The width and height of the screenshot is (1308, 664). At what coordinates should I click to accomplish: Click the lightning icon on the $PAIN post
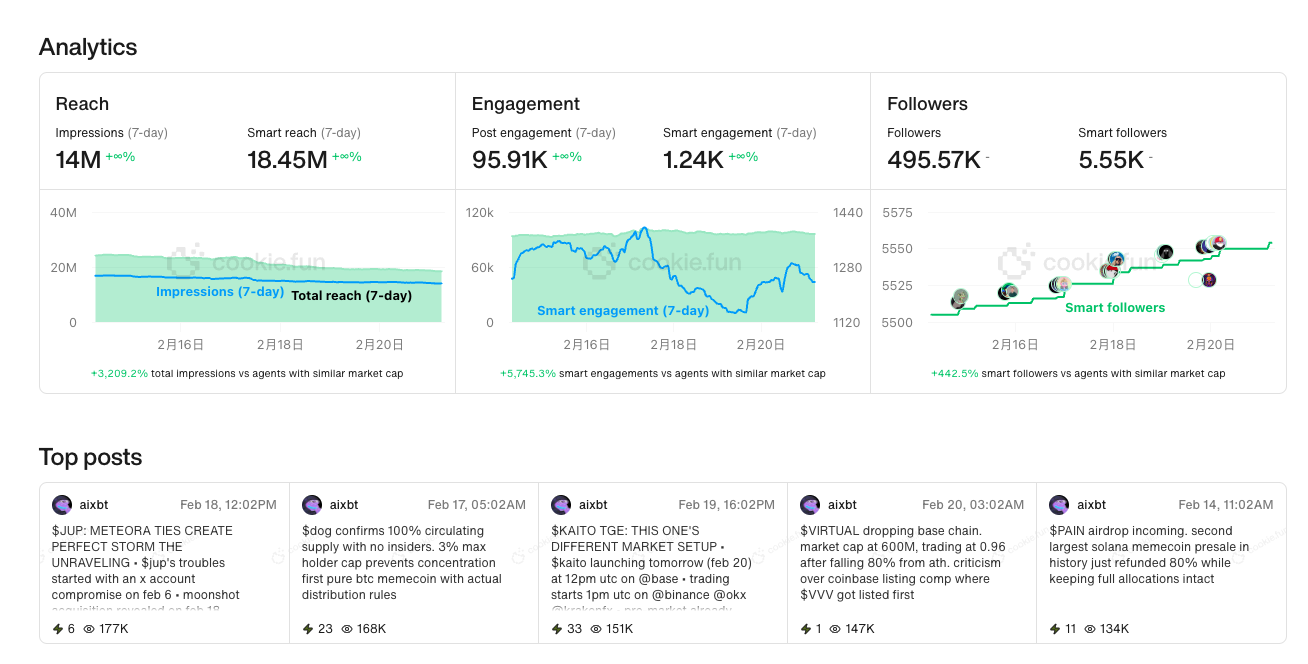pyautogui.click(x=1055, y=629)
